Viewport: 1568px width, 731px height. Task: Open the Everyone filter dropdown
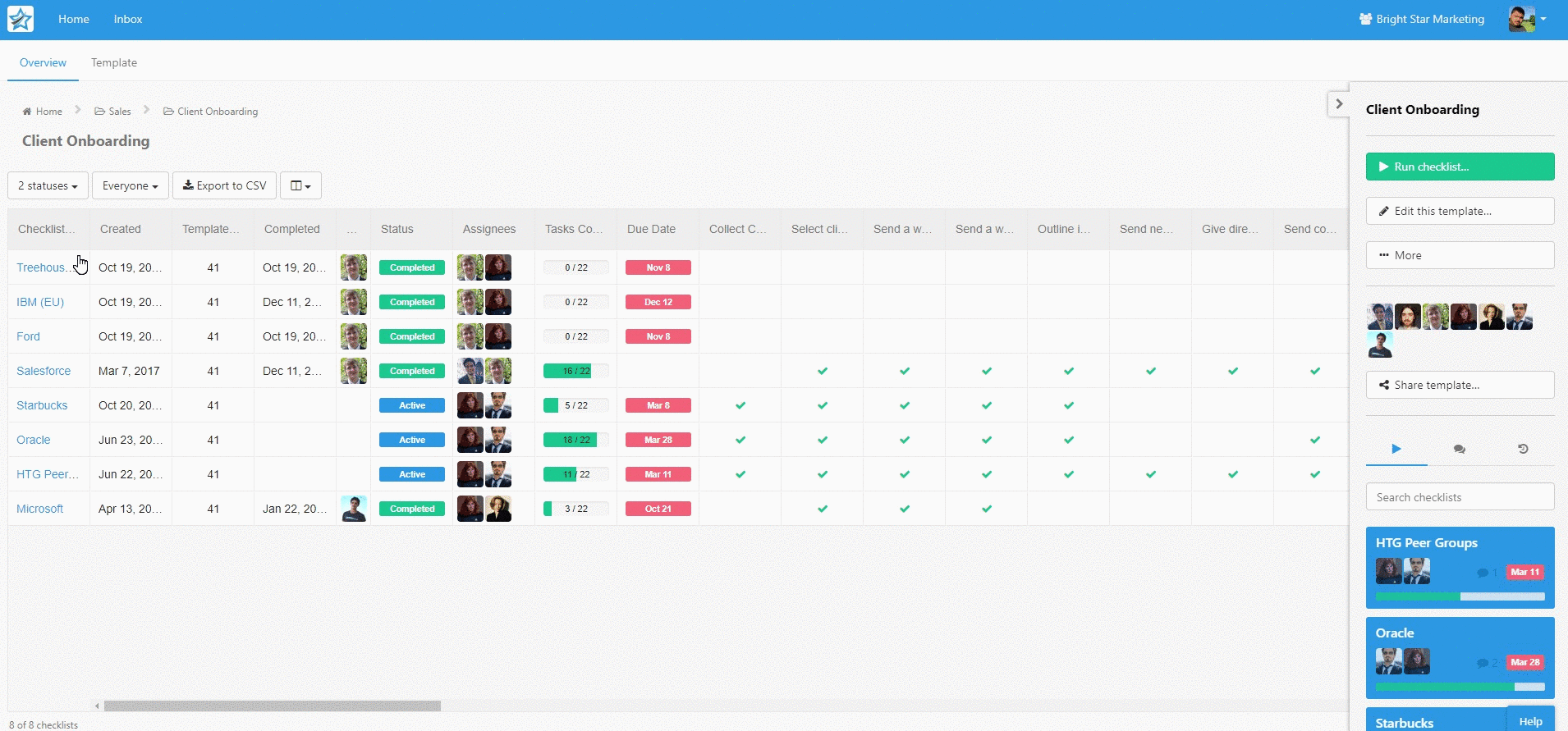131,185
